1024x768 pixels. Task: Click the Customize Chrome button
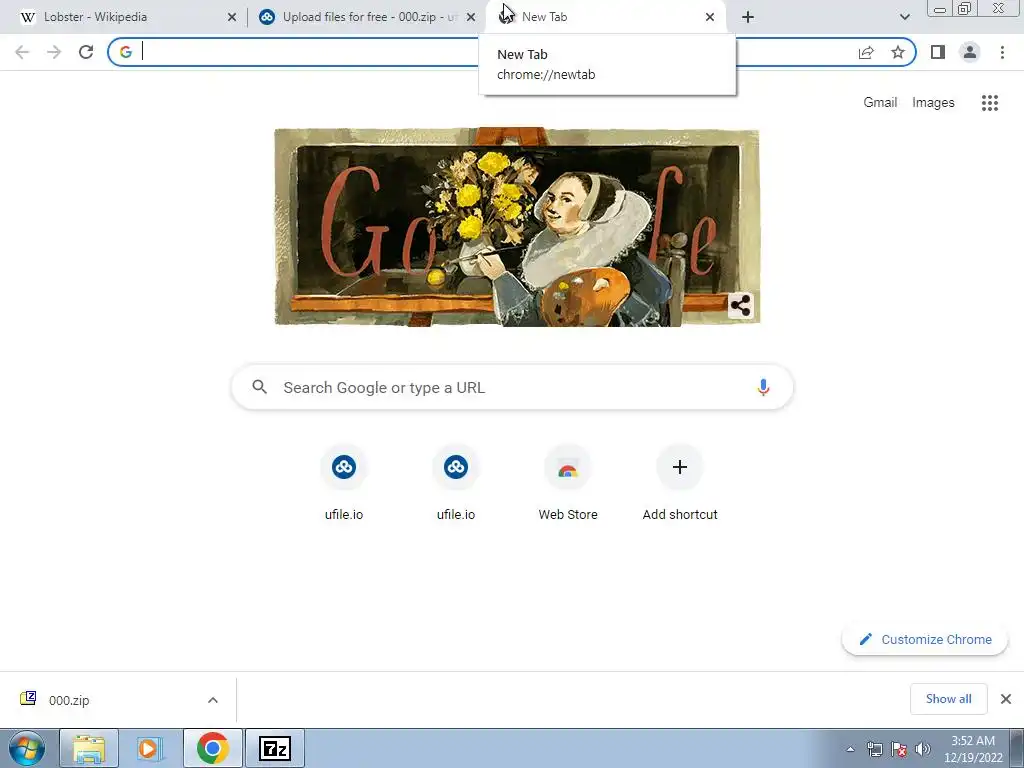925,639
